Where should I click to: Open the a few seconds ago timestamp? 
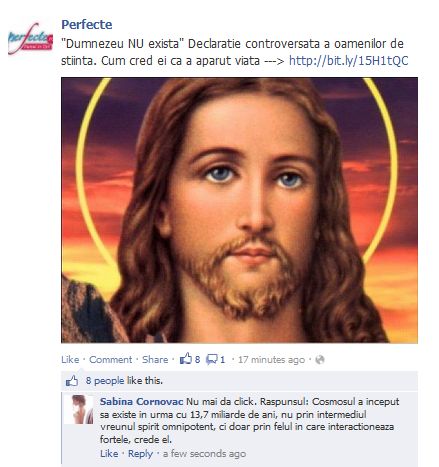204,454
